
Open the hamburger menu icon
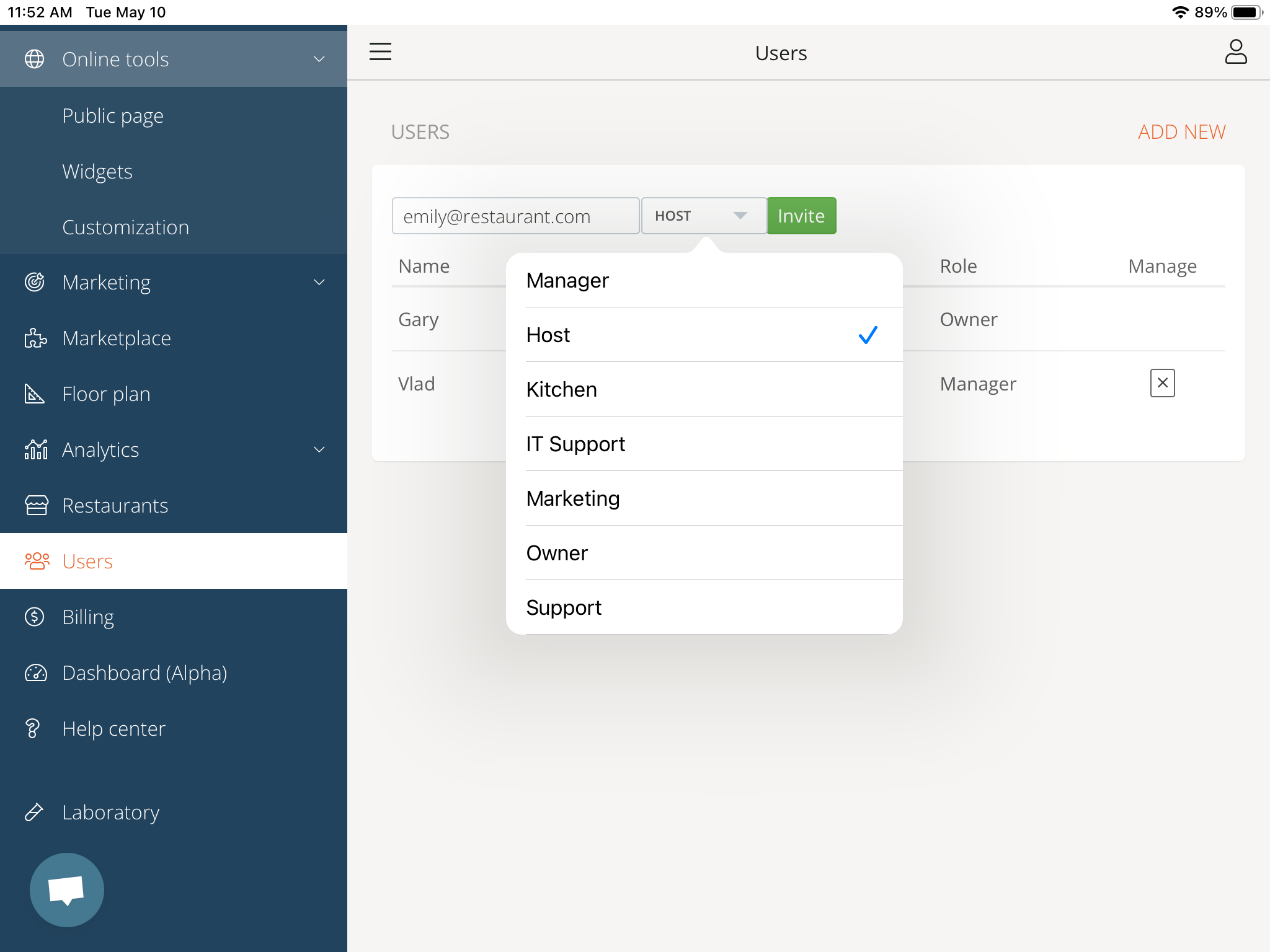[x=380, y=51]
